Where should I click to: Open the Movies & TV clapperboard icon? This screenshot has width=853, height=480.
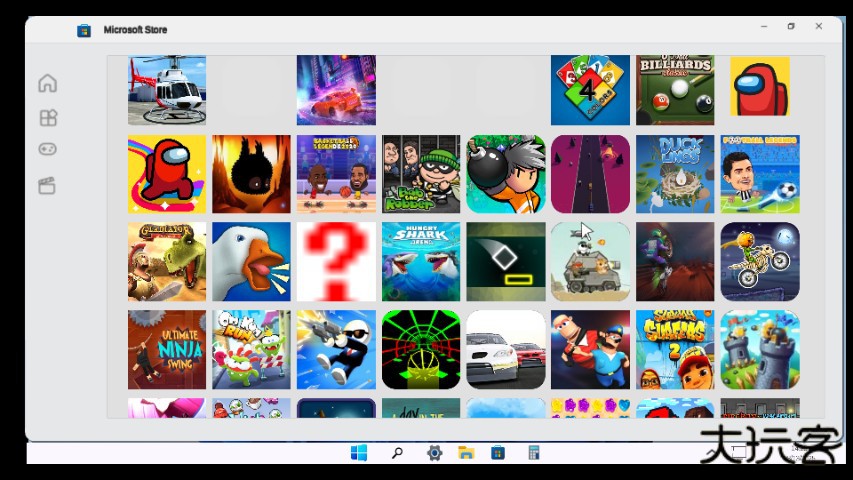tap(47, 185)
